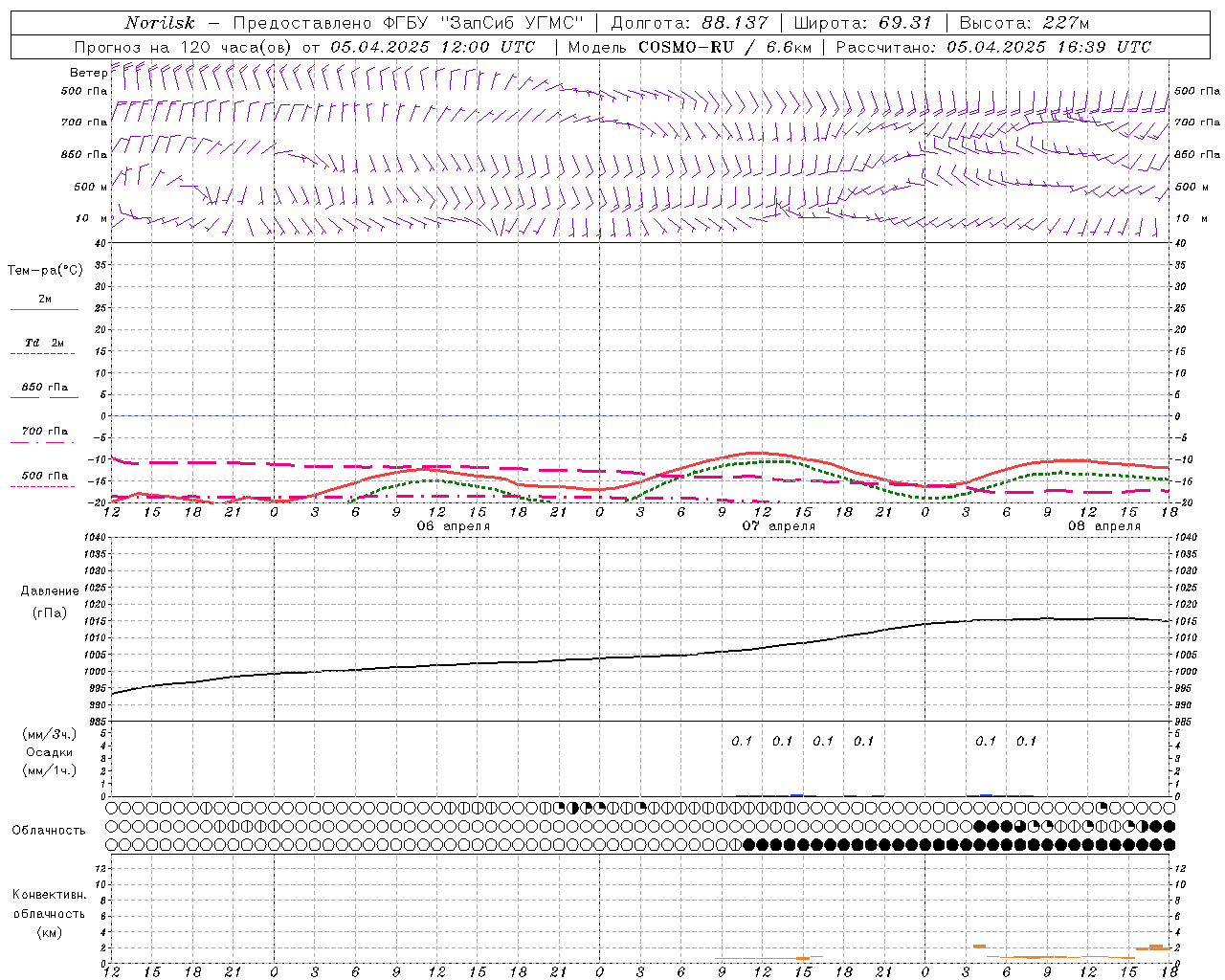Click the "Давление" pressure chart label
Viewport: 1225px width, 980px height.
(x=50, y=591)
